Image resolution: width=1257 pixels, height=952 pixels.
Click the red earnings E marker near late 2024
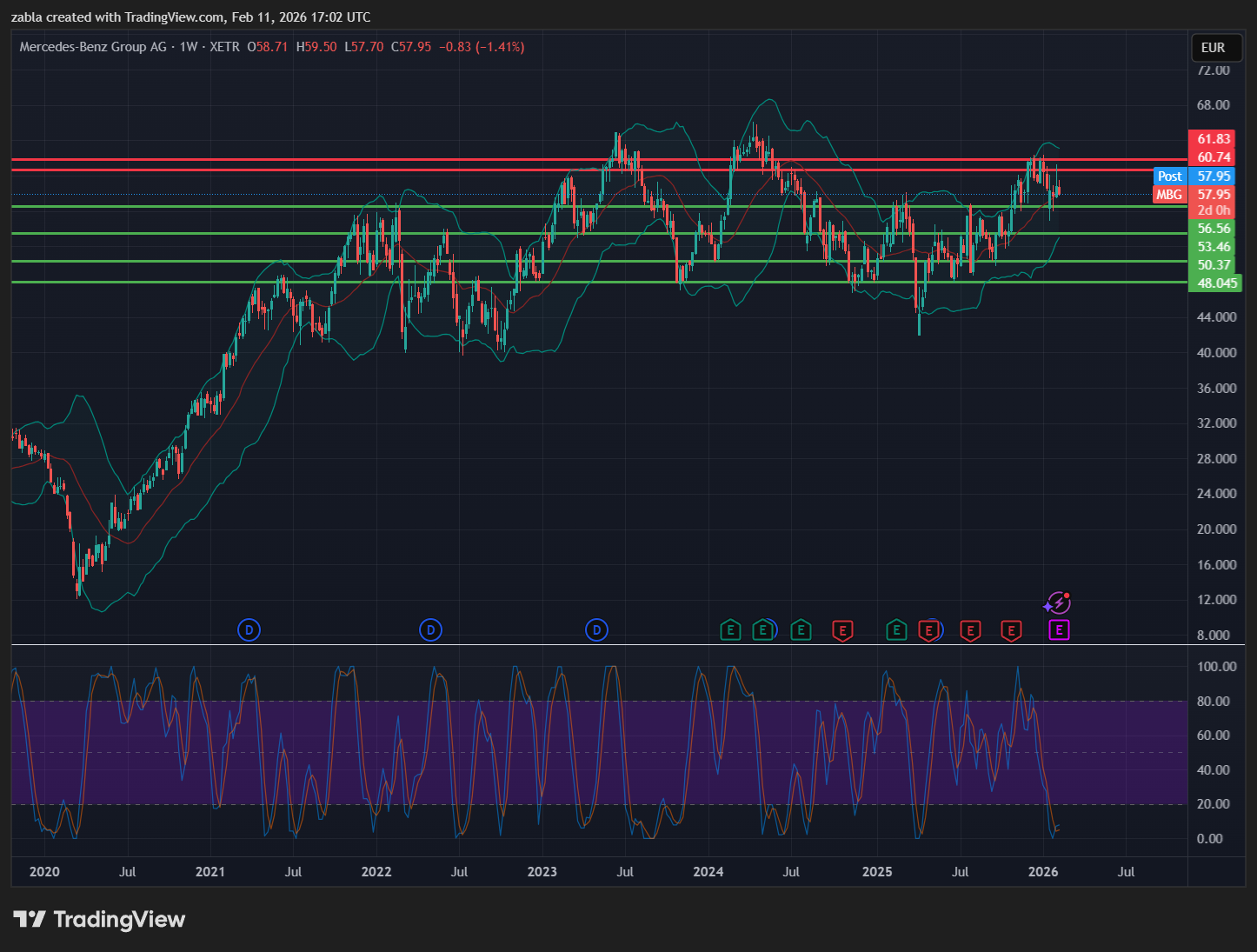(841, 630)
